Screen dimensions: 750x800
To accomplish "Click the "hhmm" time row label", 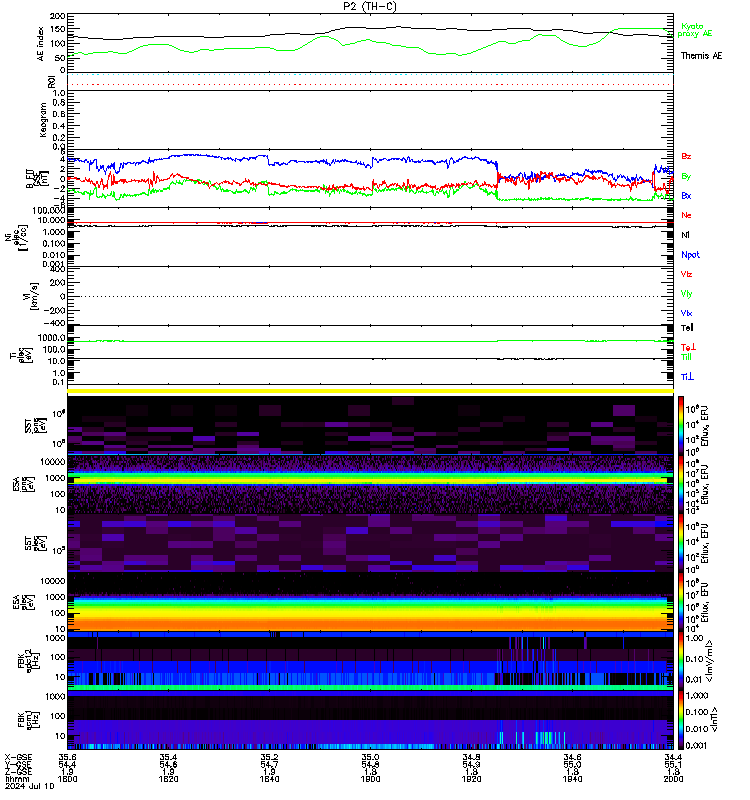I will (15, 779).
